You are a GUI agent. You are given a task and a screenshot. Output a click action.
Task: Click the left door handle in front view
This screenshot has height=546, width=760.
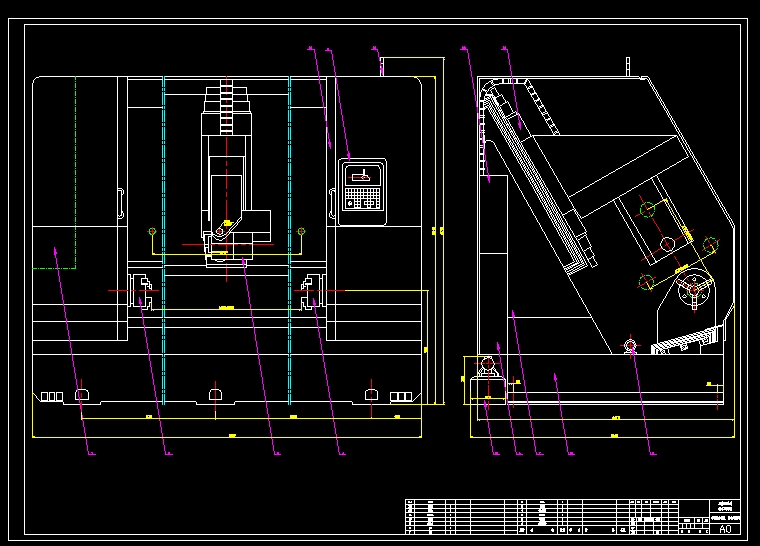[x=121, y=204]
